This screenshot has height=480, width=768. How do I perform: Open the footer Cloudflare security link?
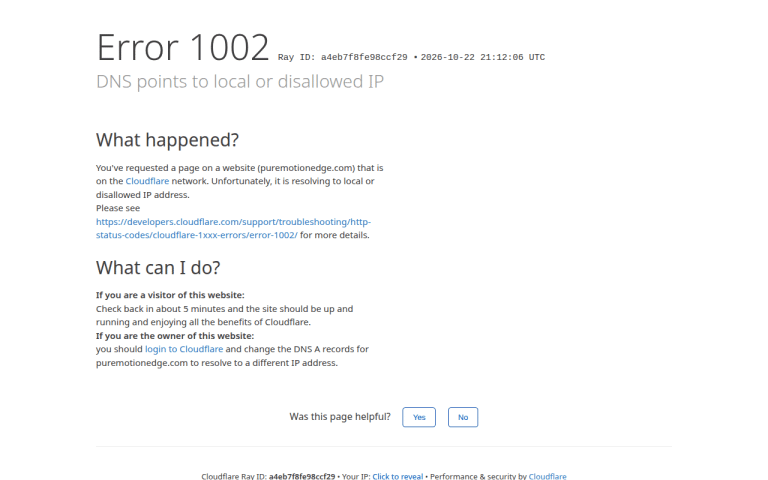point(547,476)
